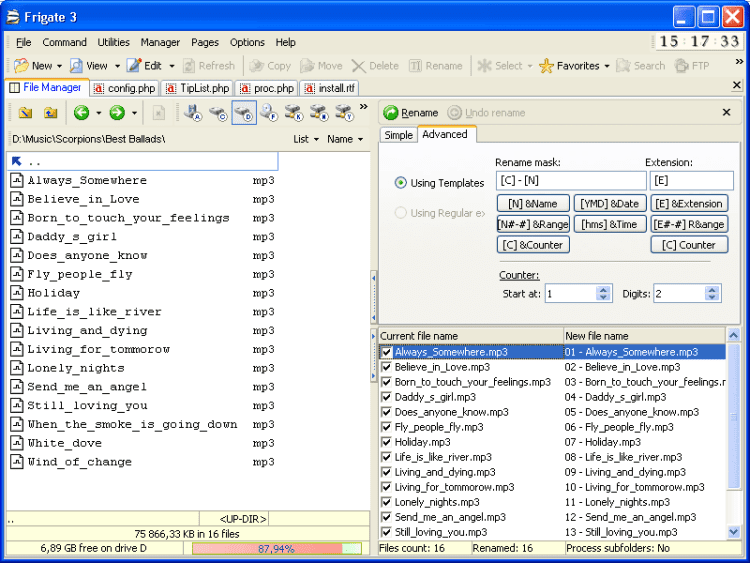The image size is (750, 563).
Task: Switch to the Simple rename tab
Action: (x=398, y=135)
